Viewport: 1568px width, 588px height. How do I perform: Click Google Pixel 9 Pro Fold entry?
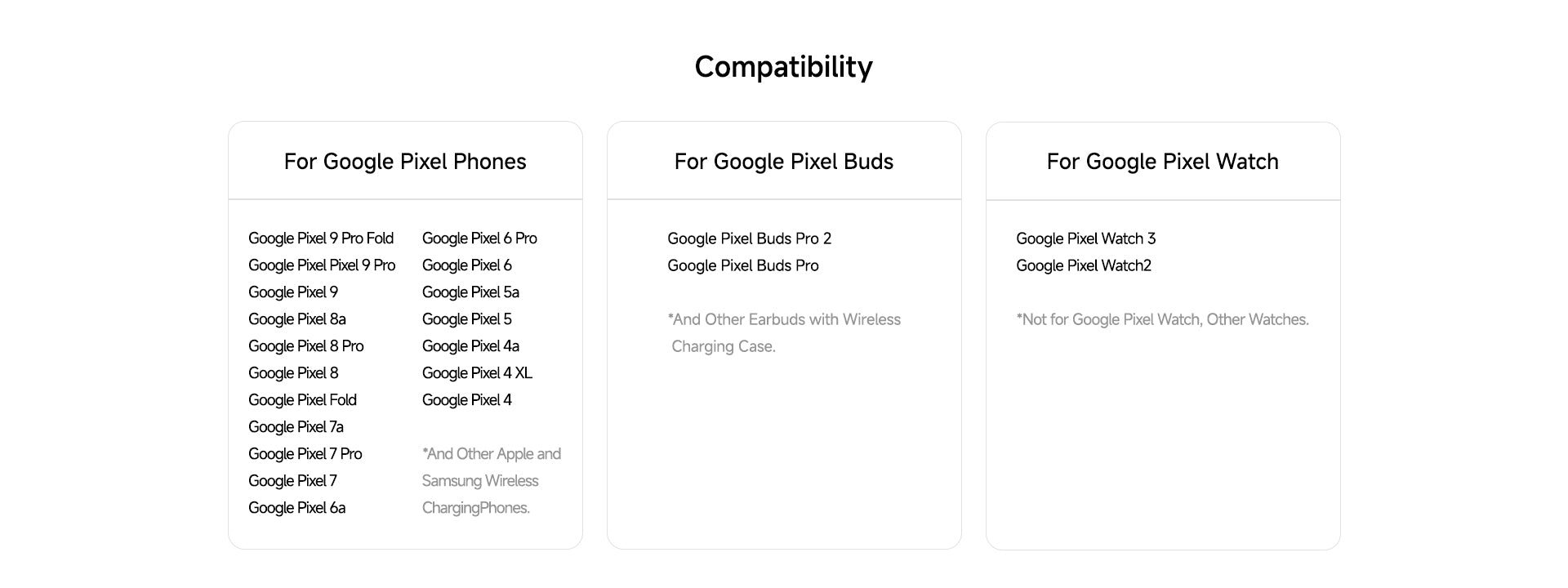pyautogui.click(x=321, y=238)
